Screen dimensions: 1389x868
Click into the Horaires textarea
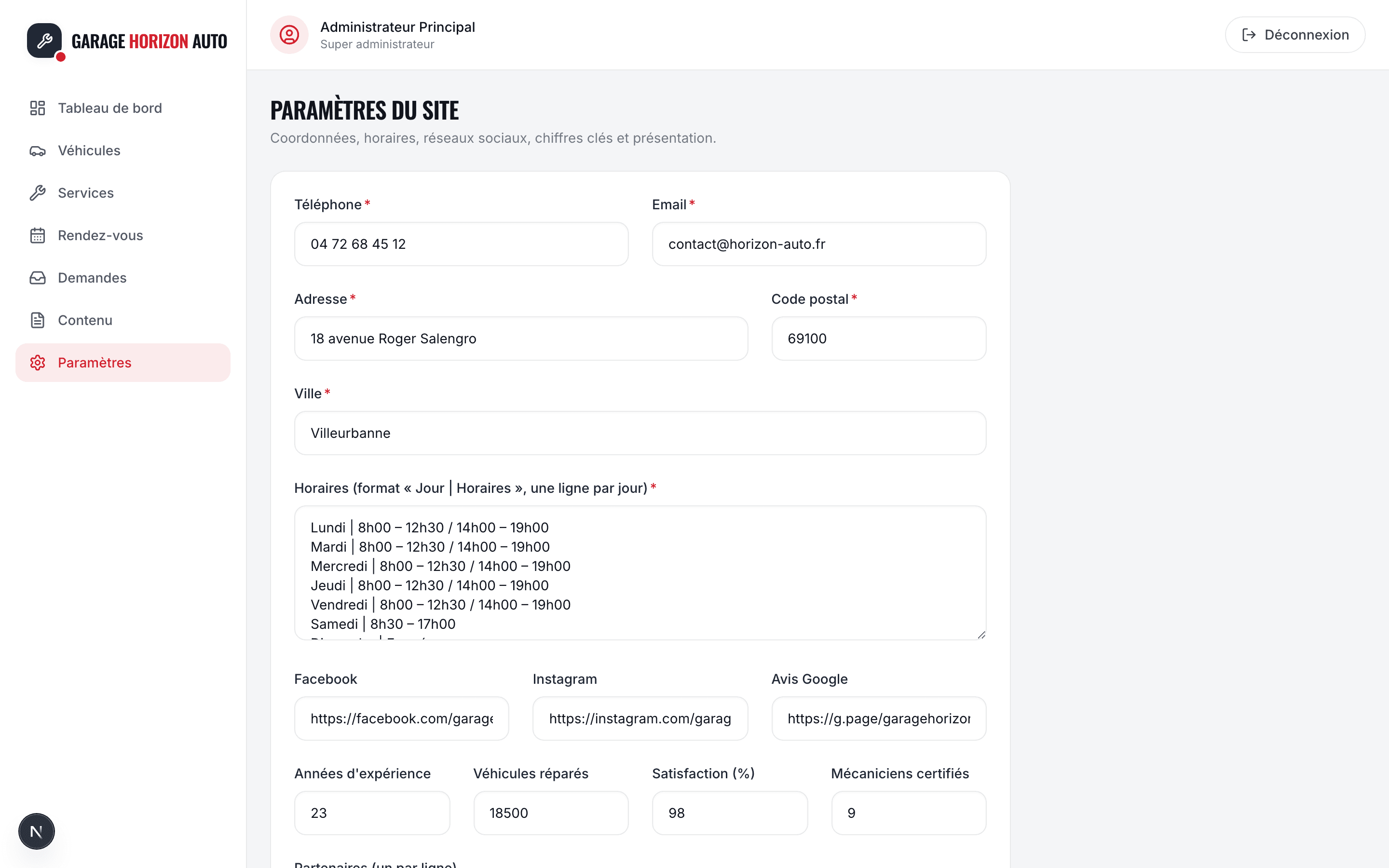tap(640, 573)
